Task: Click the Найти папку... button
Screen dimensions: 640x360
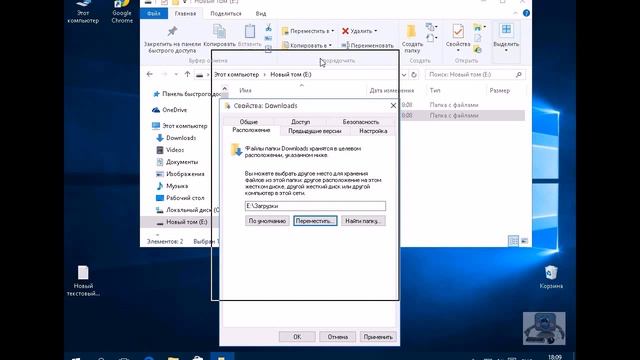Action: [x=363, y=221]
